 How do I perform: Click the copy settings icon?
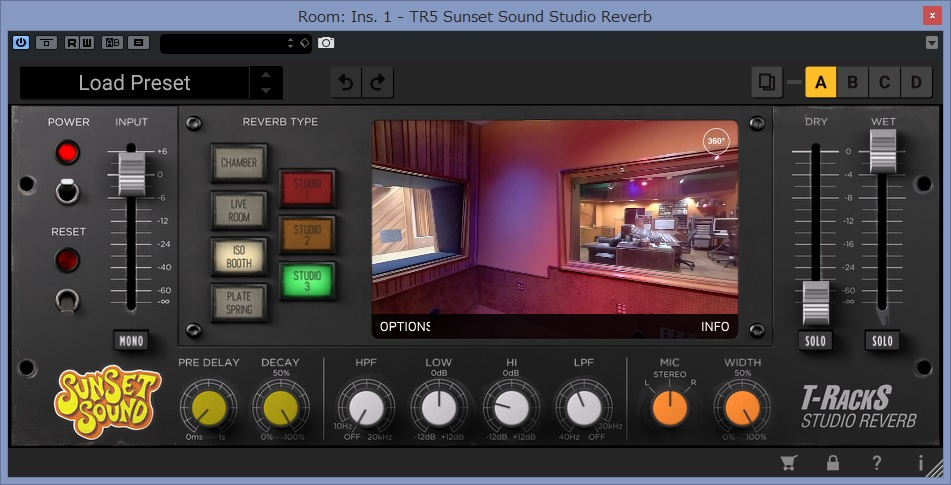767,82
